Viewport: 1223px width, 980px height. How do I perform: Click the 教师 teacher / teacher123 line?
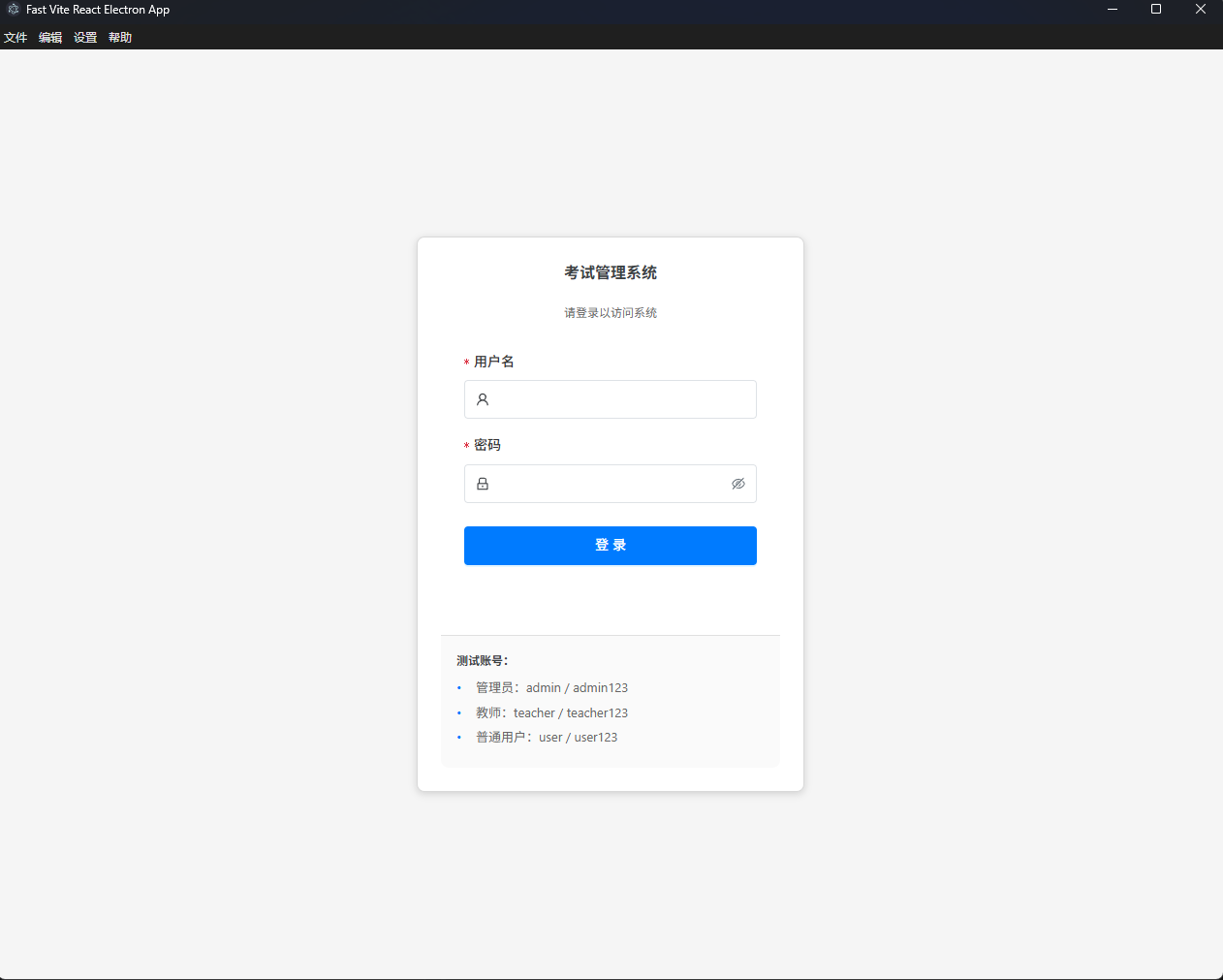pos(551,712)
